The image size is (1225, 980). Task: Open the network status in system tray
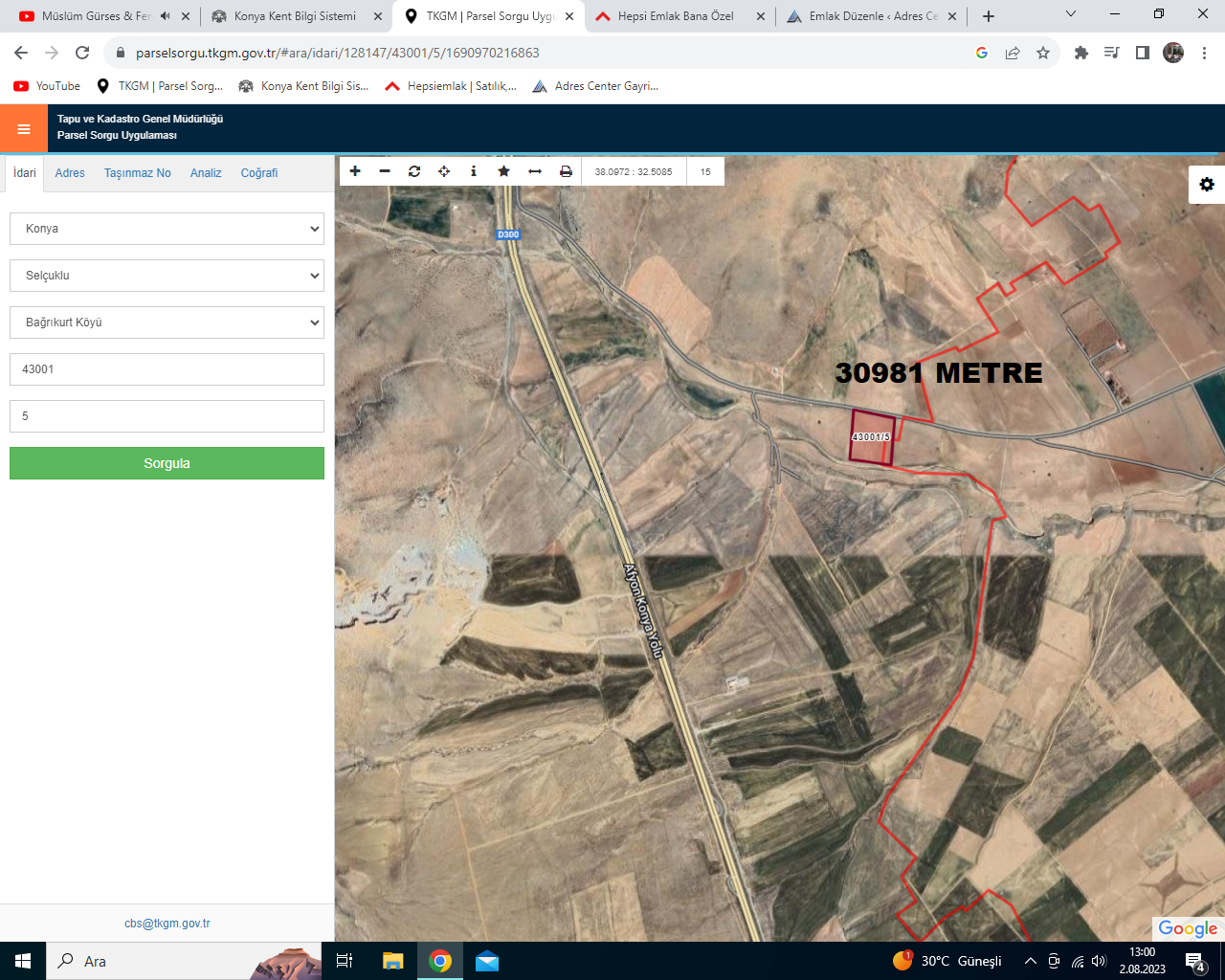click(1078, 961)
